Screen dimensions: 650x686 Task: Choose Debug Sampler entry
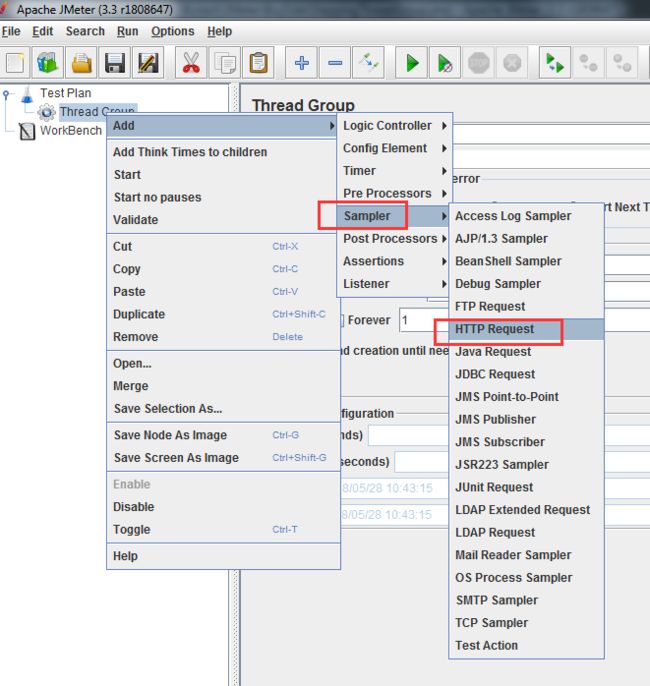pyautogui.click(x=527, y=284)
